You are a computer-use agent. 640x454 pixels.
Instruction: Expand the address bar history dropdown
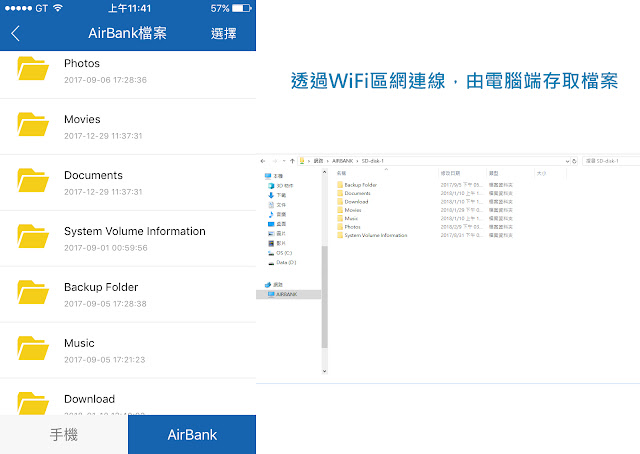(567, 161)
